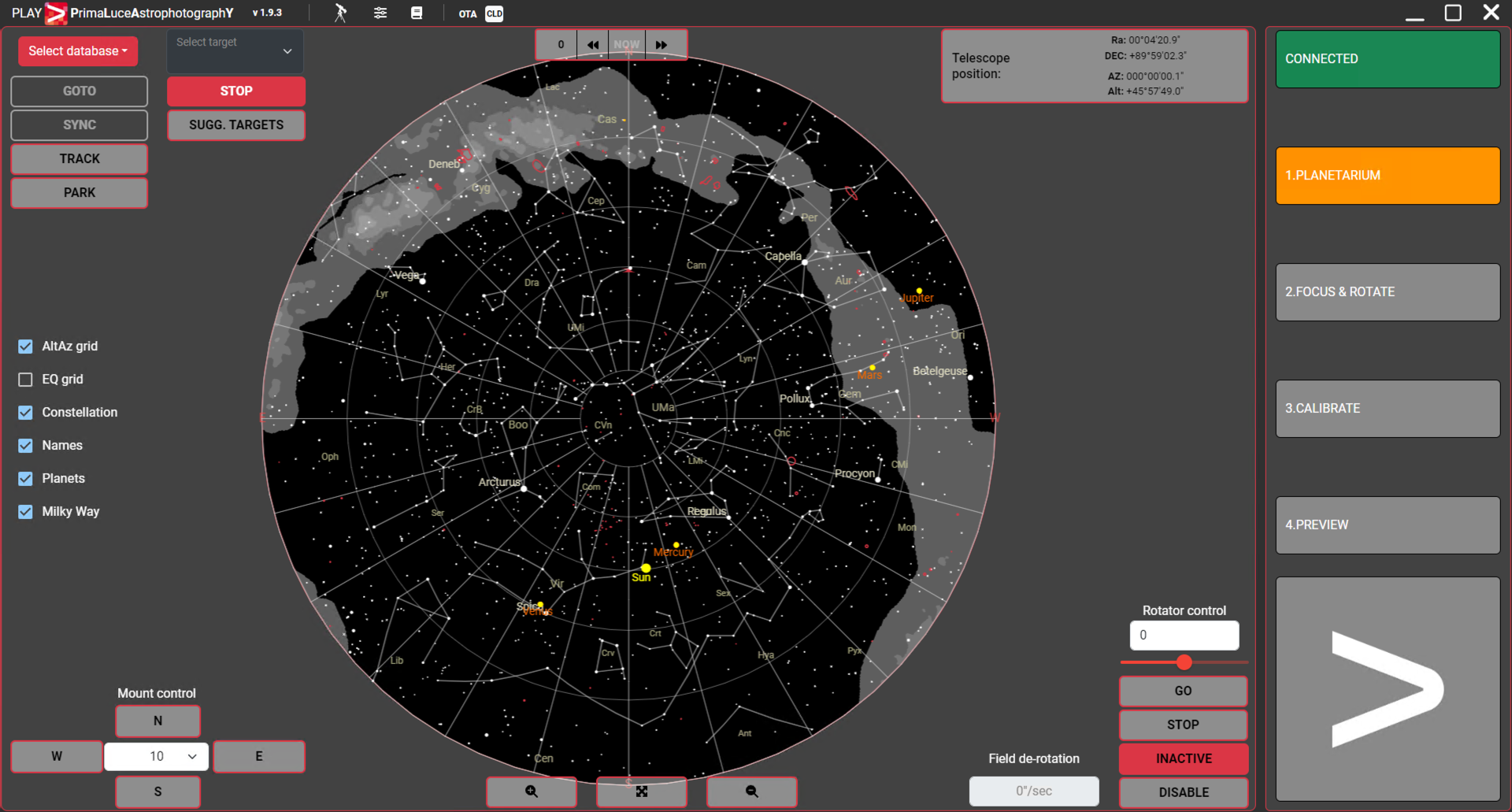
Task: Select star Betelgeuse on the map
Action: 970,378
